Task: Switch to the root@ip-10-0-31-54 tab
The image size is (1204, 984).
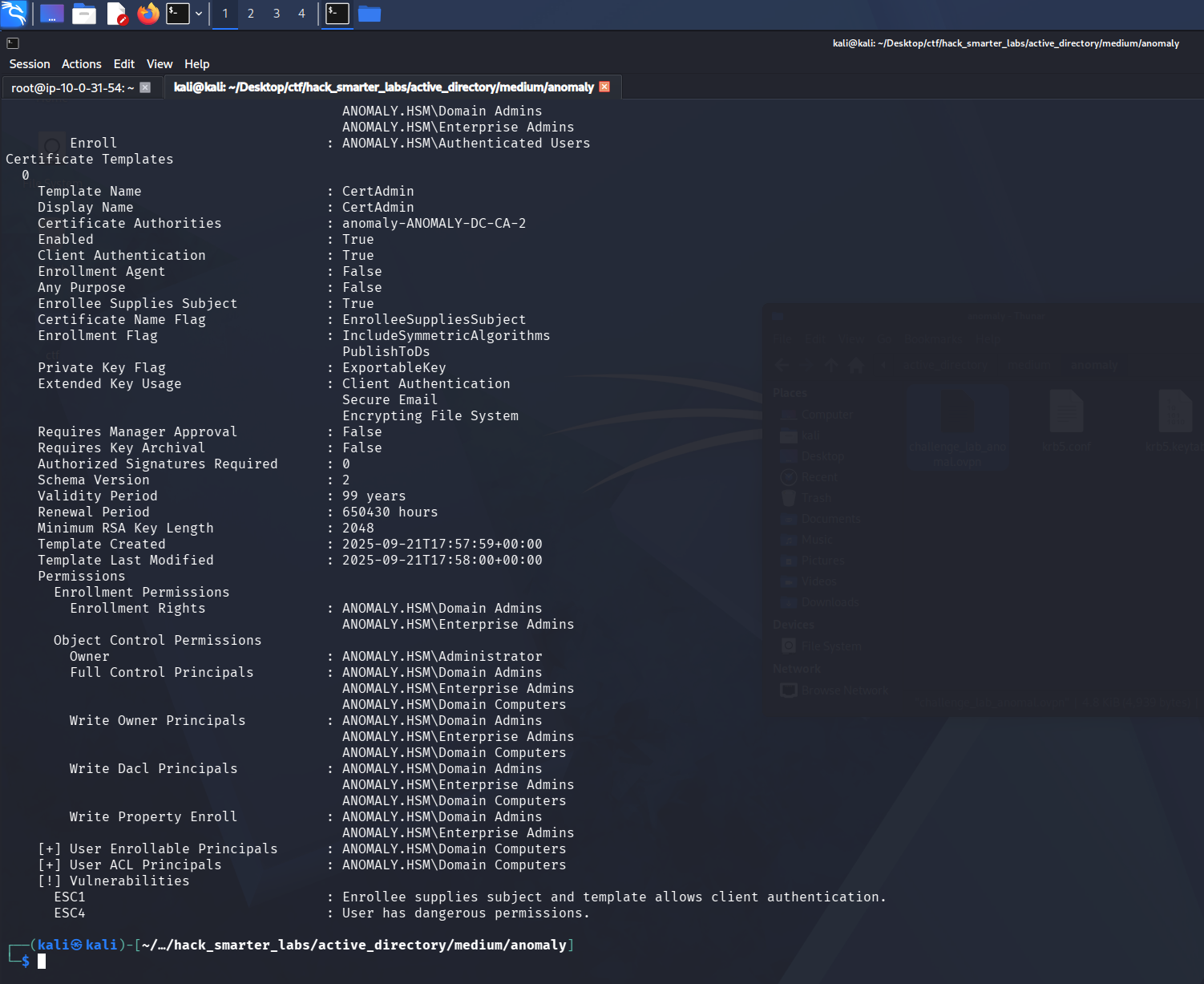Action: (73, 87)
